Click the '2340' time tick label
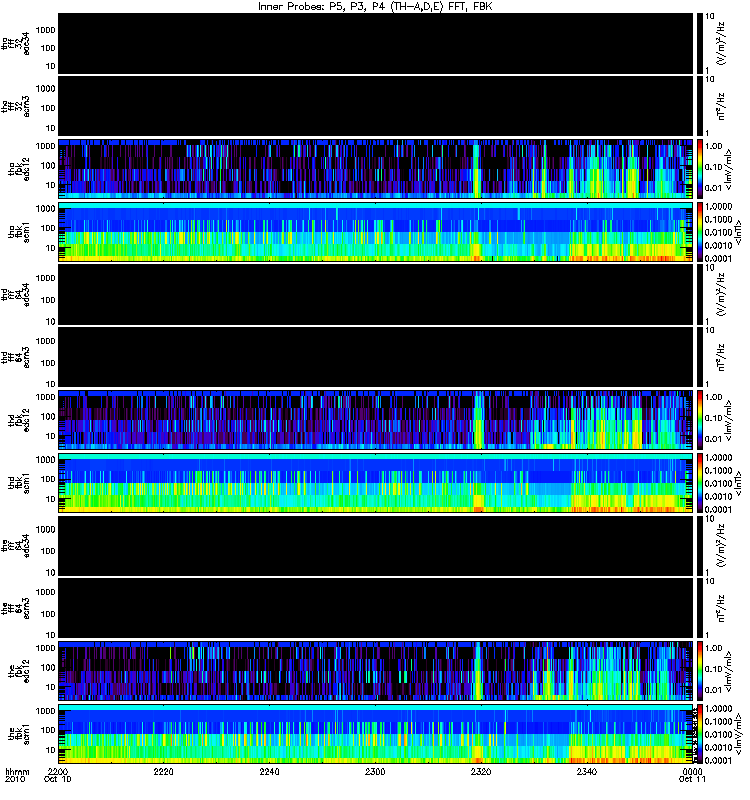750x800 pixels. tap(587, 771)
